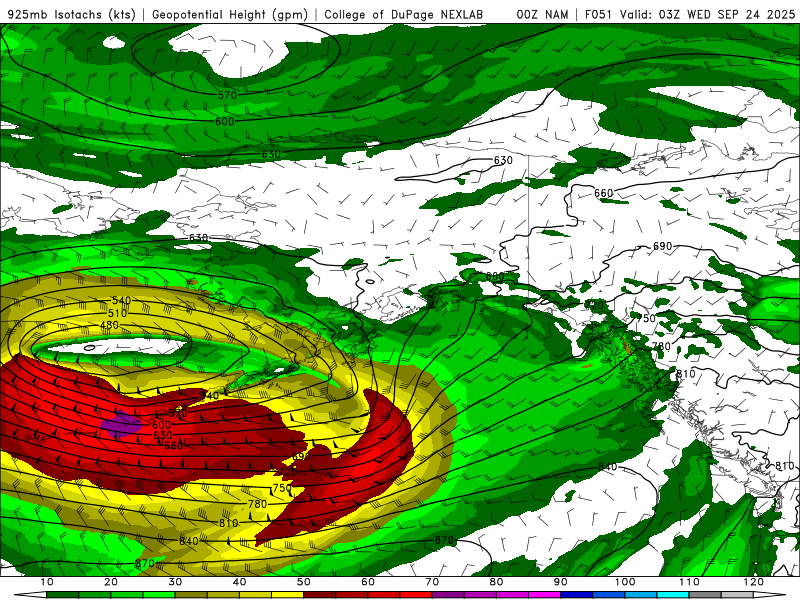Click the brightest green 25-30 kt swatch
The width and height of the screenshot is (800, 600).
(x=159, y=595)
